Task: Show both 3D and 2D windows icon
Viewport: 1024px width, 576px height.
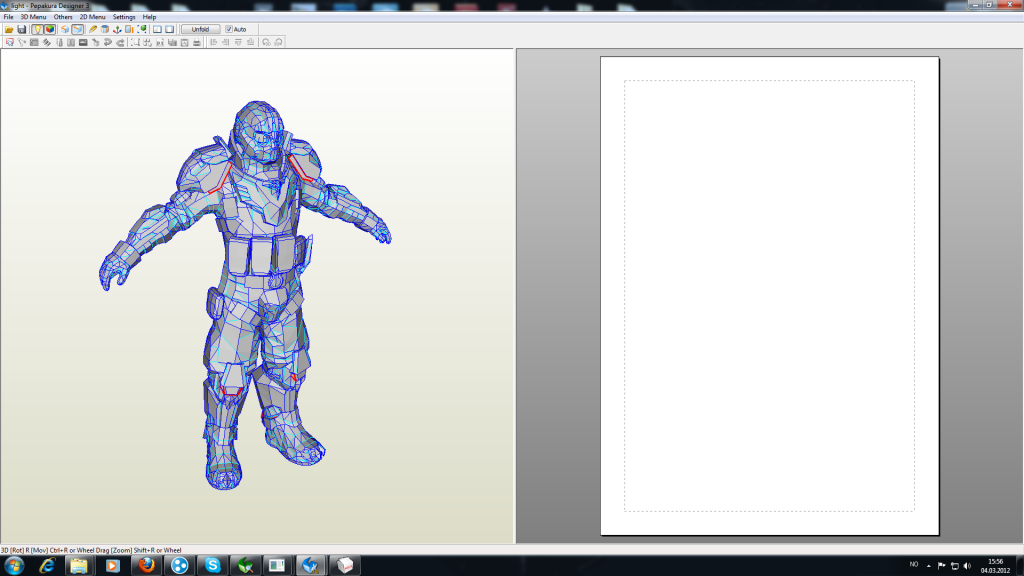Action: [x=157, y=29]
